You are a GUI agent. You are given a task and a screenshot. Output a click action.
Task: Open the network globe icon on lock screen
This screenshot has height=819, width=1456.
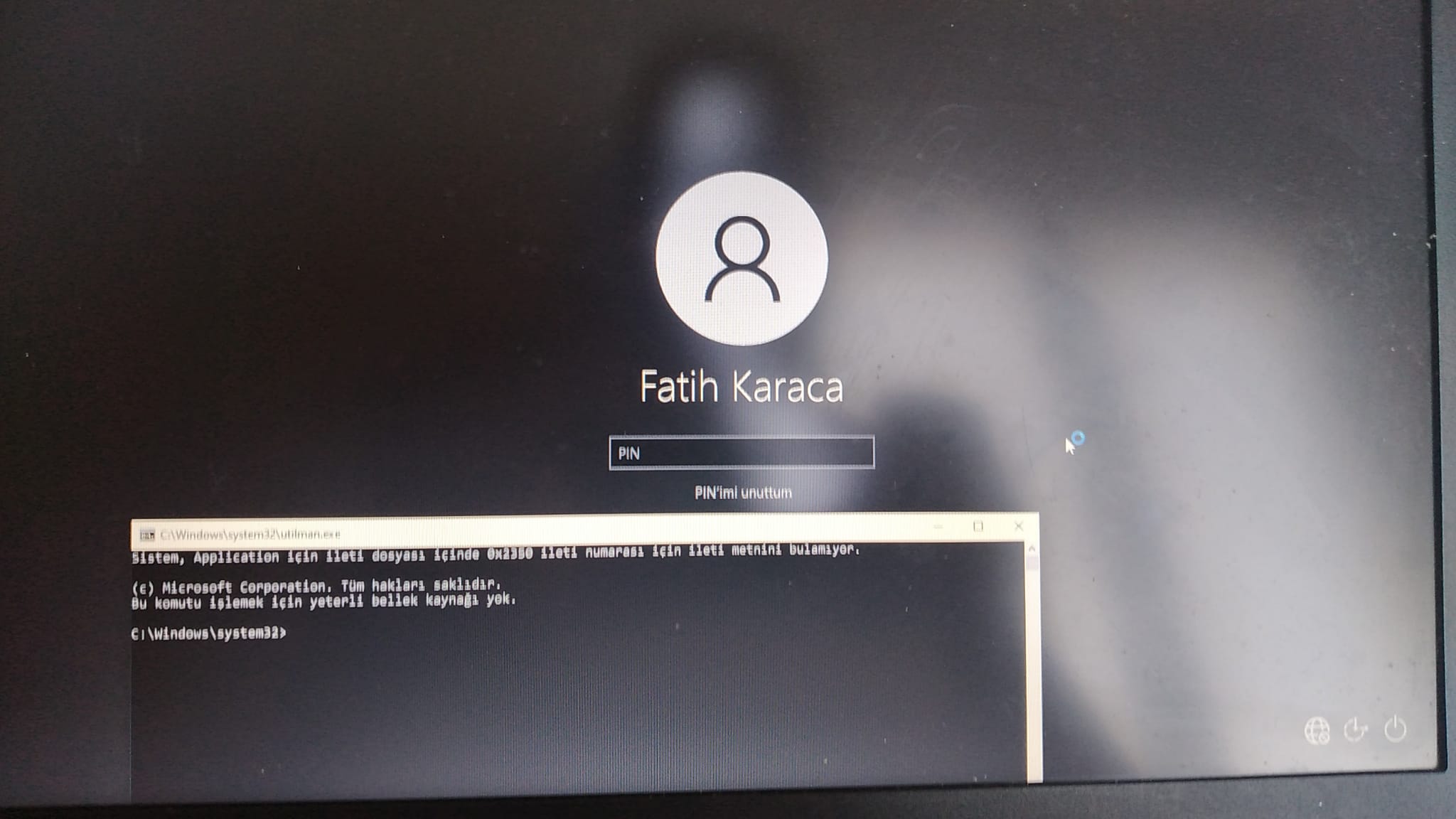click(1317, 730)
